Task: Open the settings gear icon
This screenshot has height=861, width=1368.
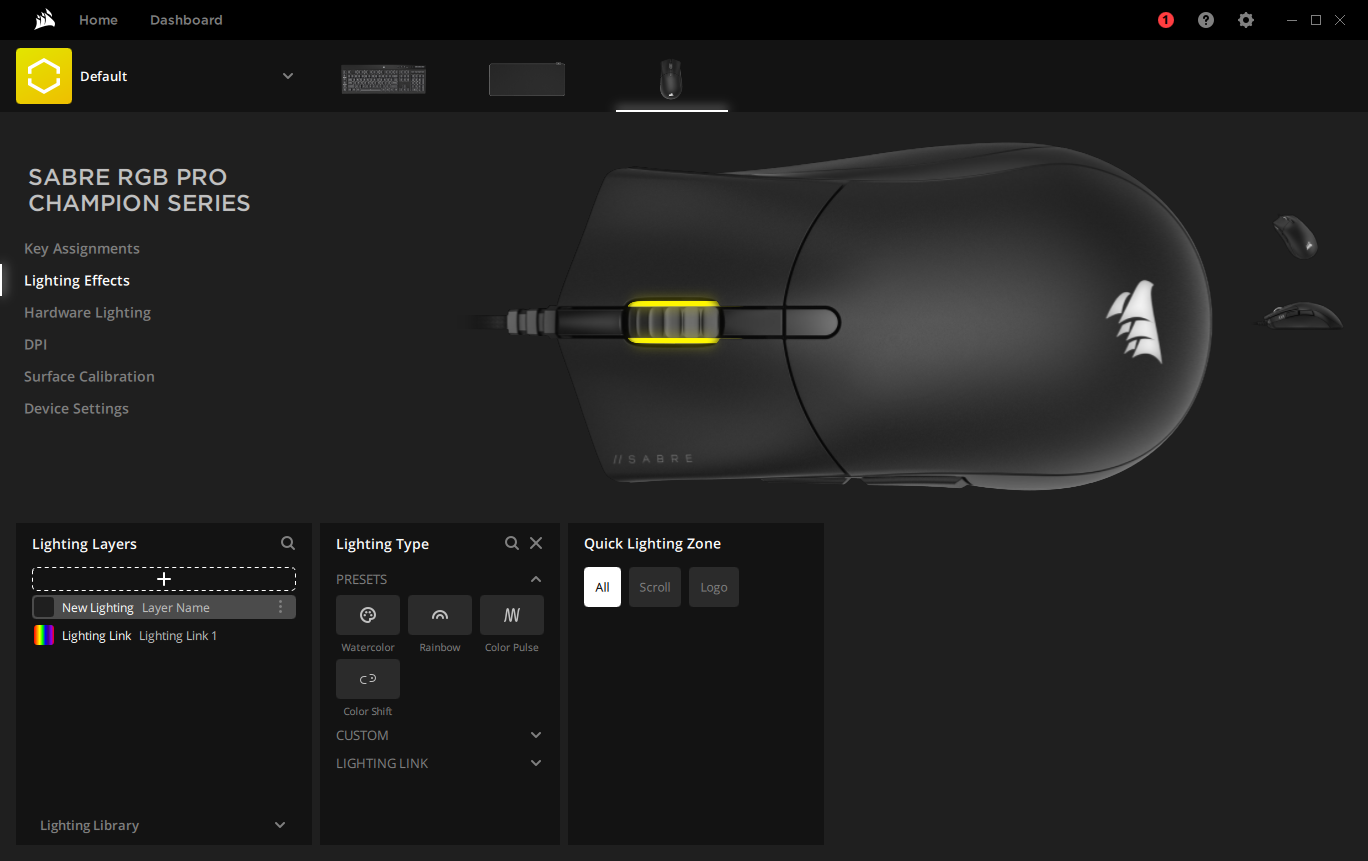Action: coord(1246,20)
